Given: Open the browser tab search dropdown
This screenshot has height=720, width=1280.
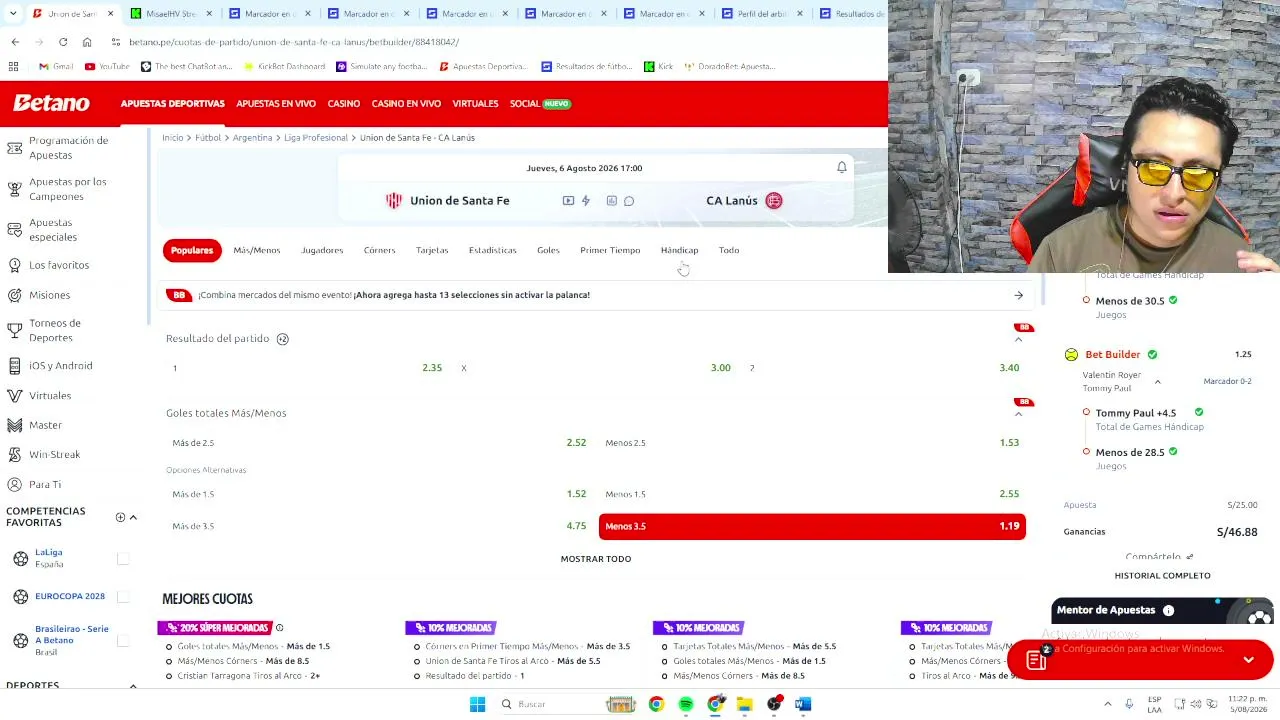Looking at the screenshot, I should [x=12, y=13].
